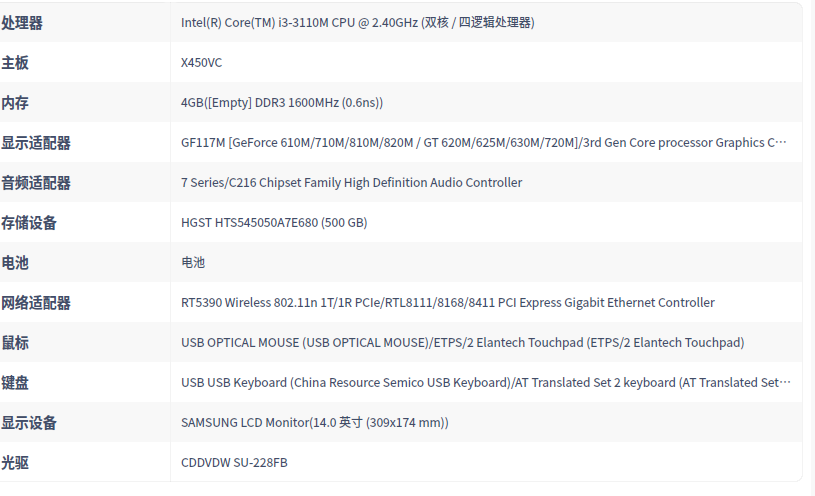Select the 4GB DDR3 1600MHz memory value

tap(282, 103)
